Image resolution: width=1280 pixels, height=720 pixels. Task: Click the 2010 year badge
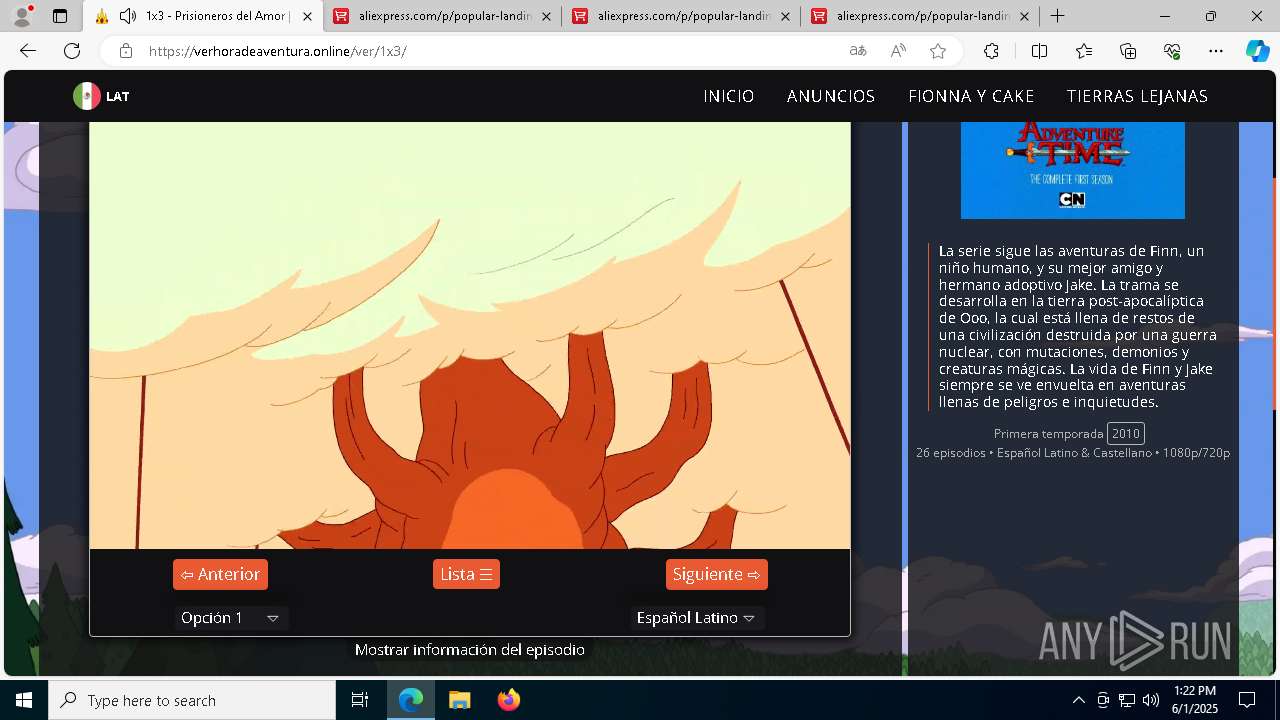1126,433
